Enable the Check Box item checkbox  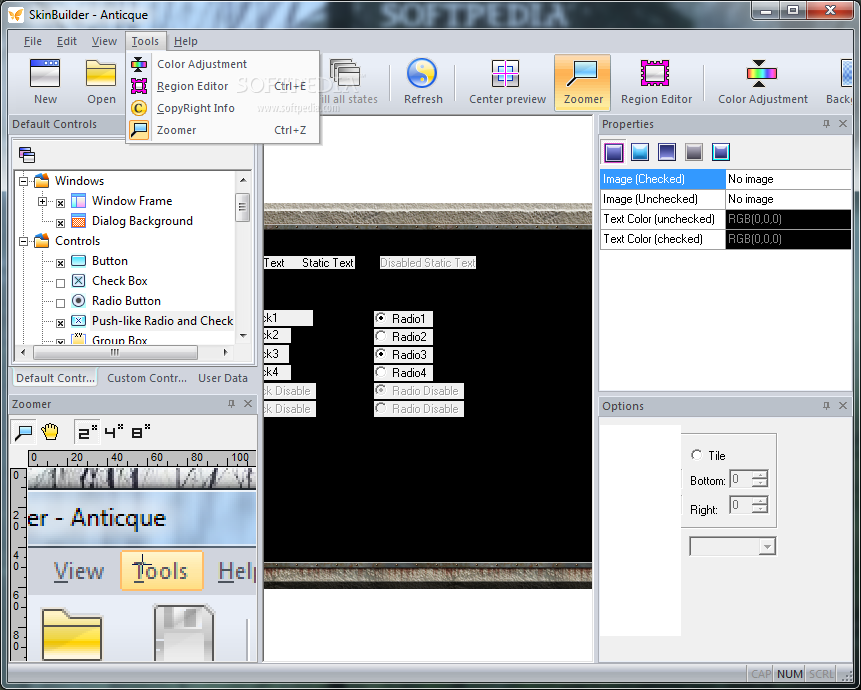(x=60, y=283)
